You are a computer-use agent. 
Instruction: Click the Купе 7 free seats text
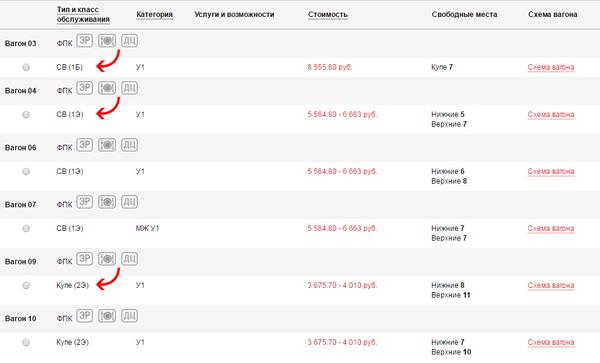click(x=442, y=67)
